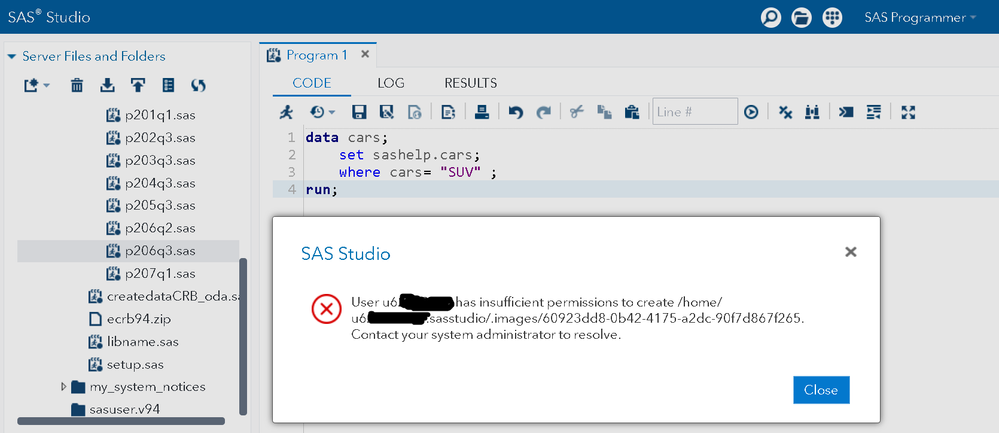Open the New item dropdown in files panel
999x433 pixels.
click(38, 86)
